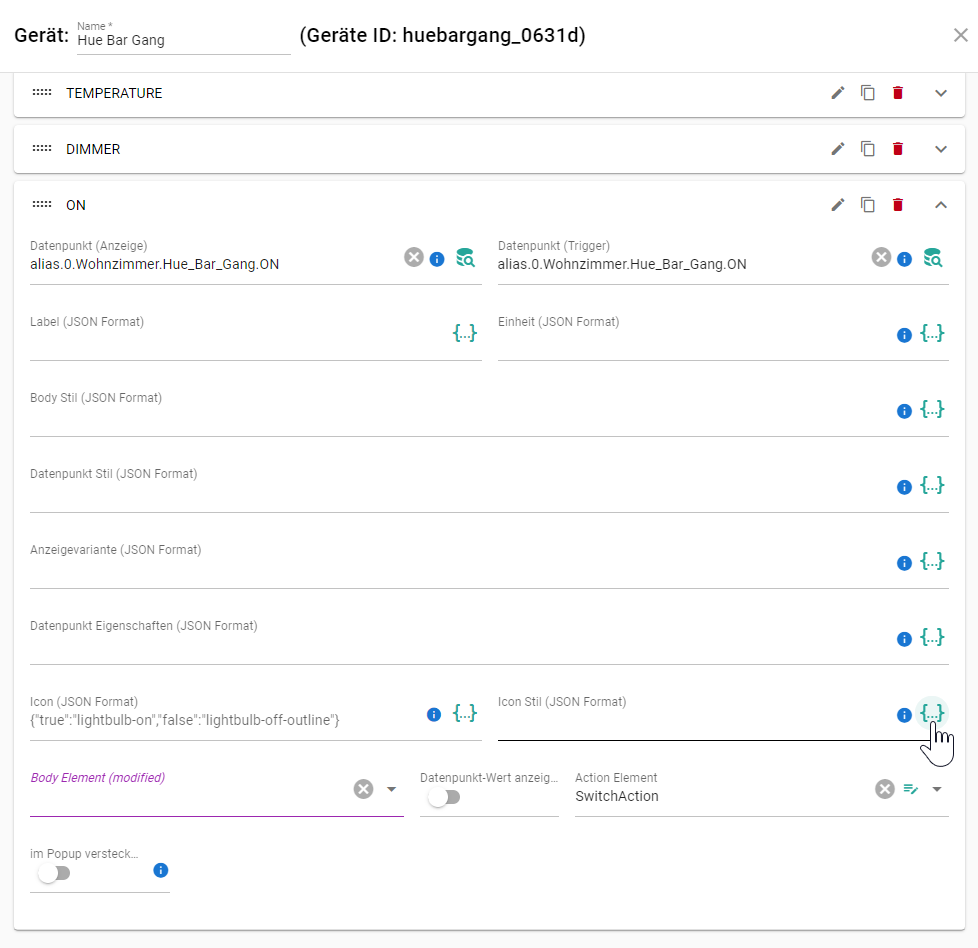Show info for im Popup verstecken
The height and width of the screenshot is (948, 978).
[x=161, y=871]
